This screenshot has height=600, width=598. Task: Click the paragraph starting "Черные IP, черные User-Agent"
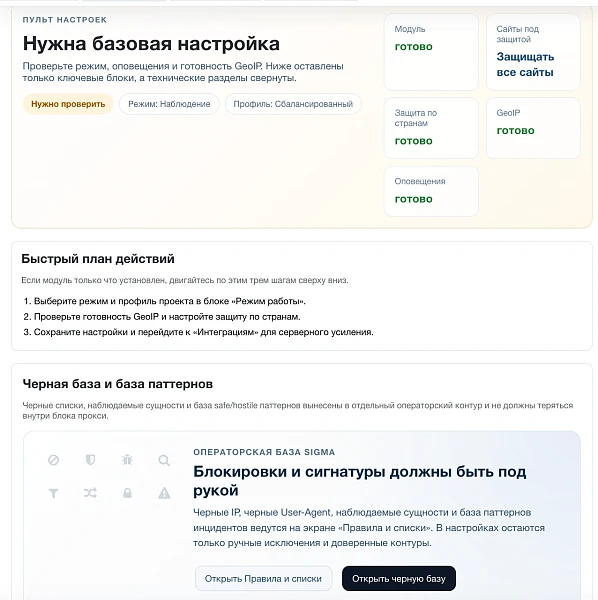coord(369,528)
